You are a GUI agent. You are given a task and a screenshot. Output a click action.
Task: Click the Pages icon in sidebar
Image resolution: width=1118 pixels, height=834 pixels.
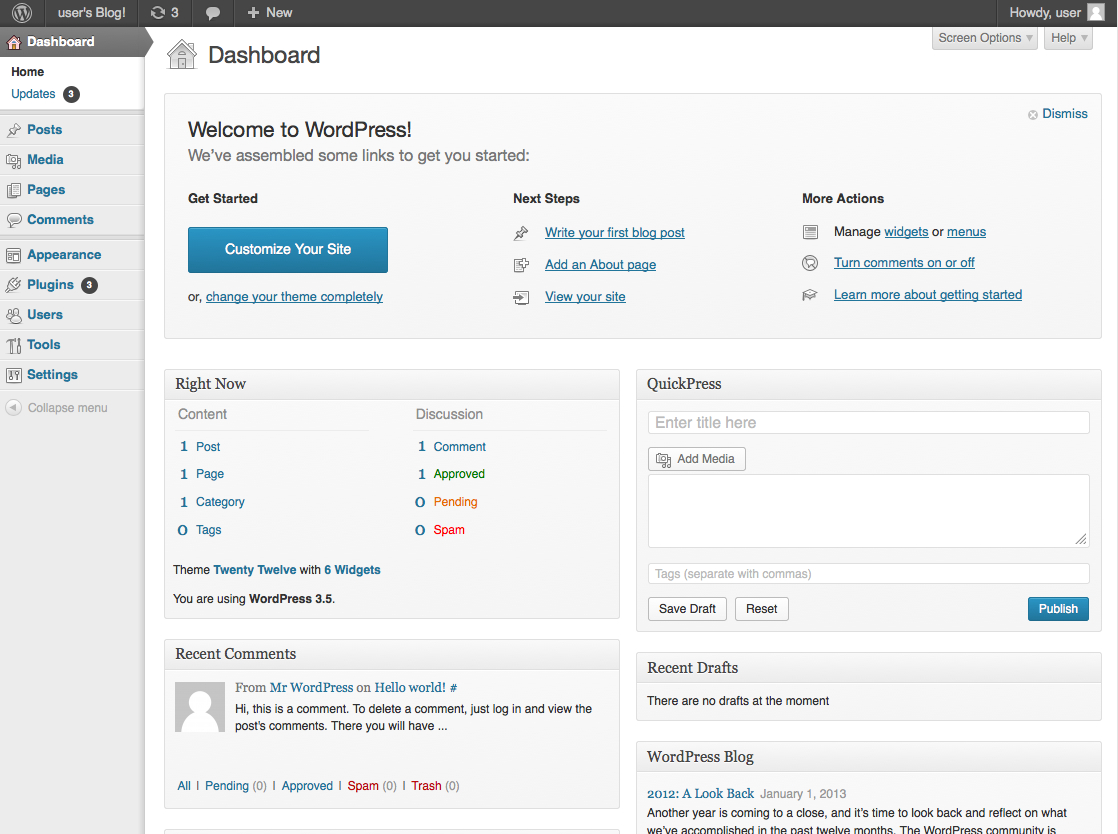coord(14,190)
